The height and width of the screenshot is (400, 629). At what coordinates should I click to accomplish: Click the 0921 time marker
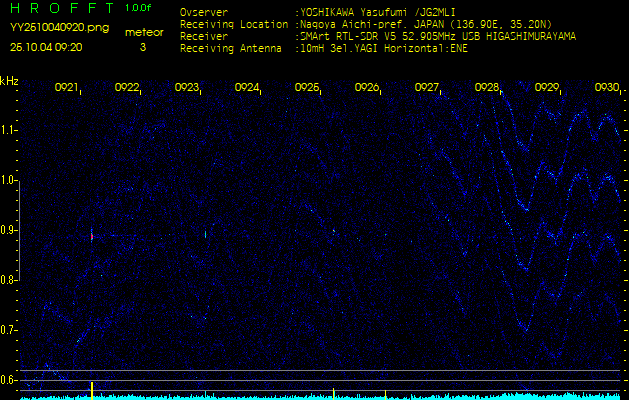coord(67,88)
